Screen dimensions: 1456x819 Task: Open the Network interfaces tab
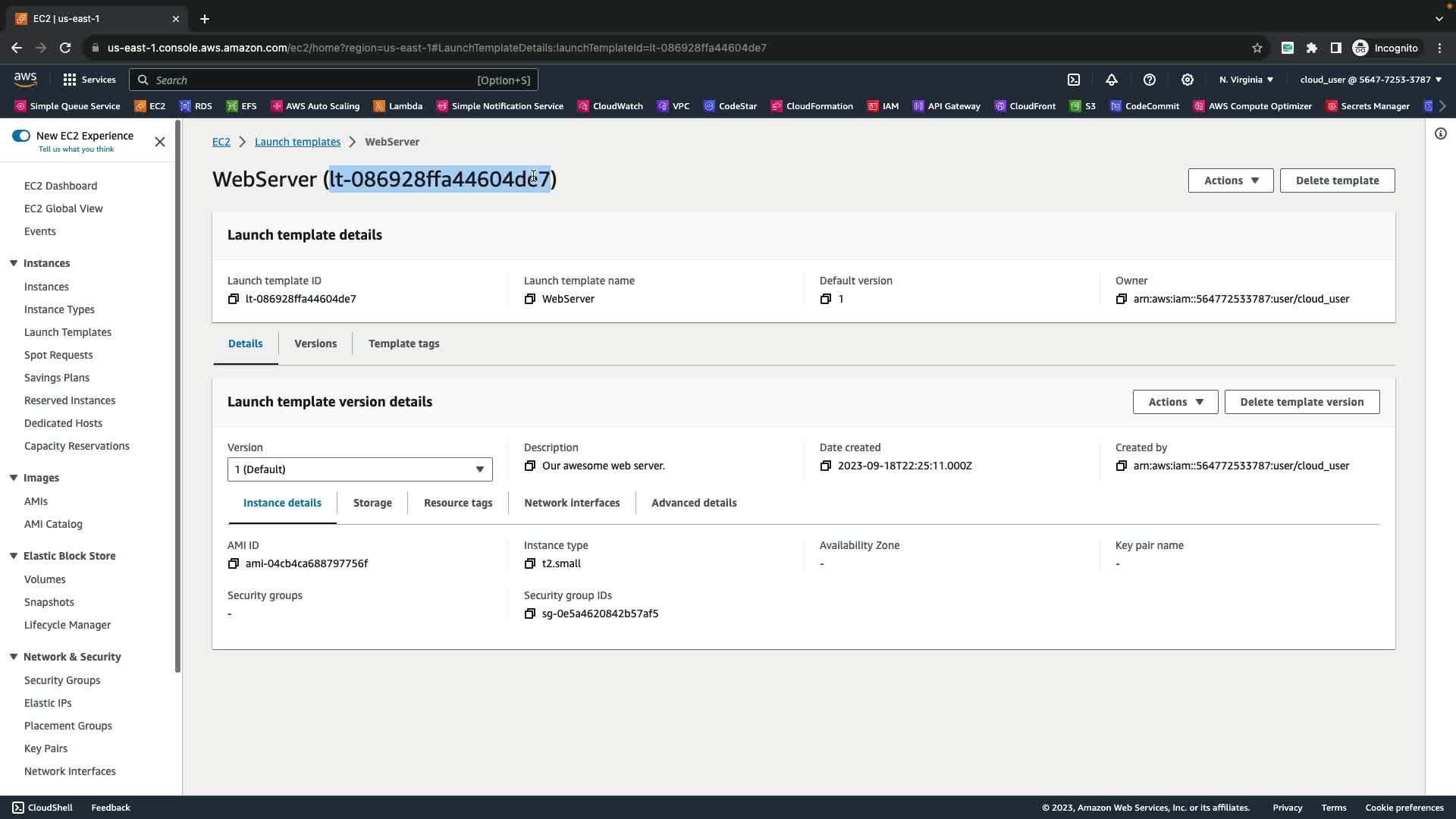pyautogui.click(x=572, y=503)
